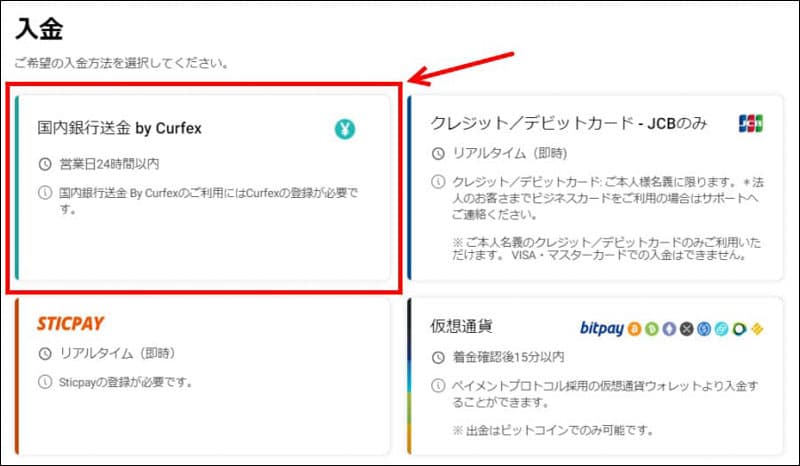800x466 pixels.
Task: Click the info icon in the STICPAY card
Action: 43,381
